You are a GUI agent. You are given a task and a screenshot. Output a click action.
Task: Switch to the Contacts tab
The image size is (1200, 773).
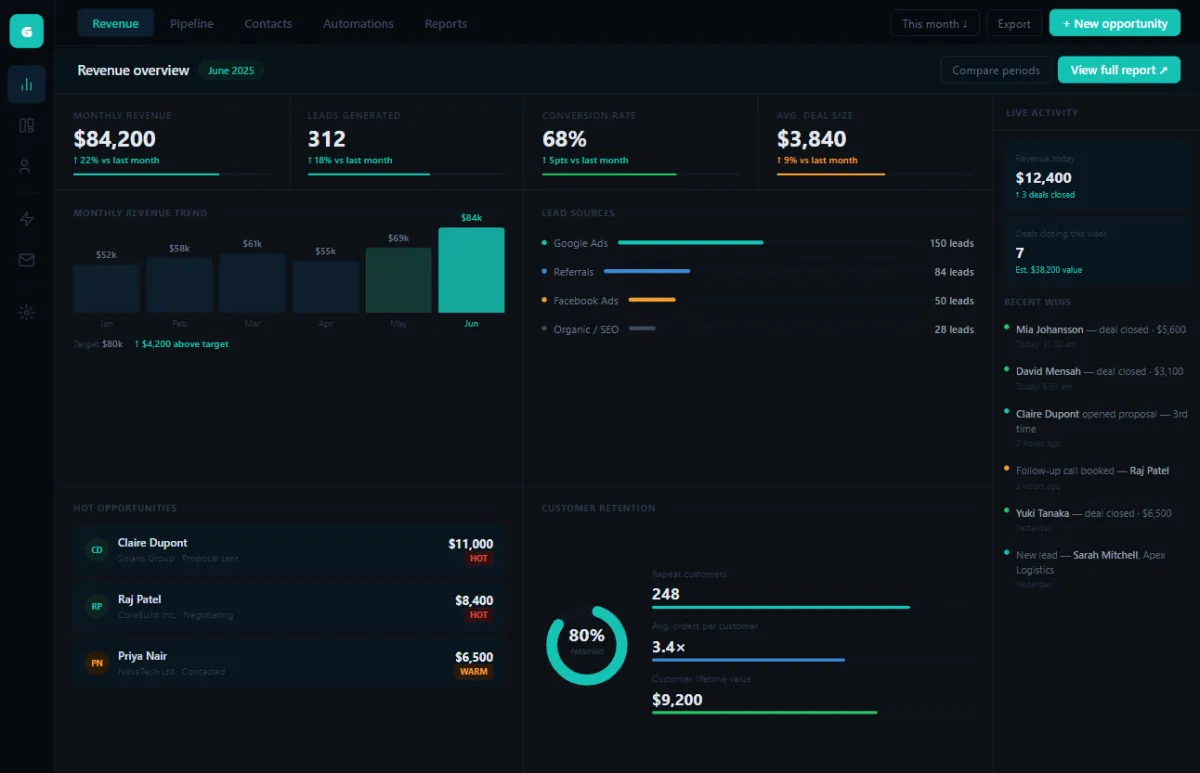point(268,23)
